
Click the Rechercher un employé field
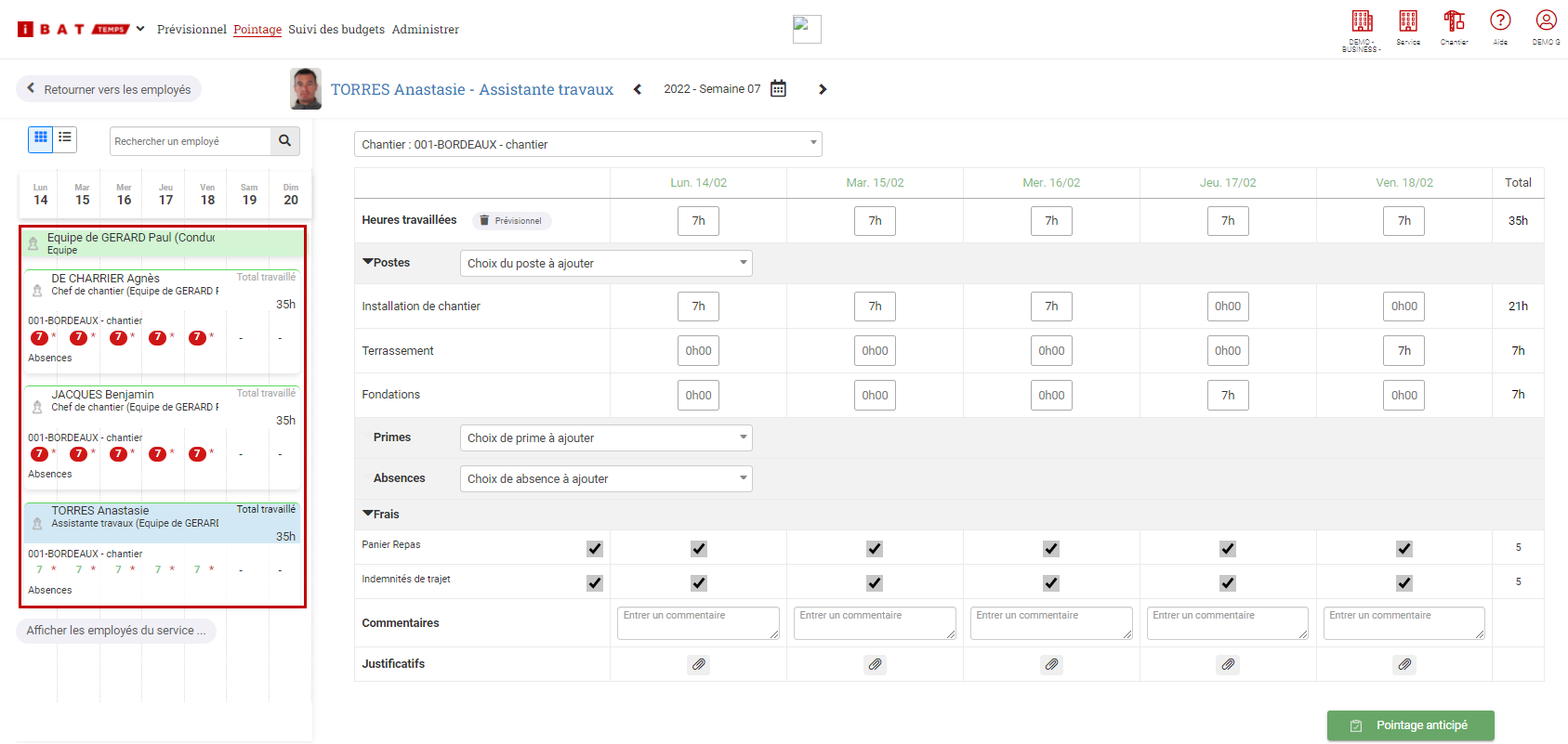coord(191,141)
